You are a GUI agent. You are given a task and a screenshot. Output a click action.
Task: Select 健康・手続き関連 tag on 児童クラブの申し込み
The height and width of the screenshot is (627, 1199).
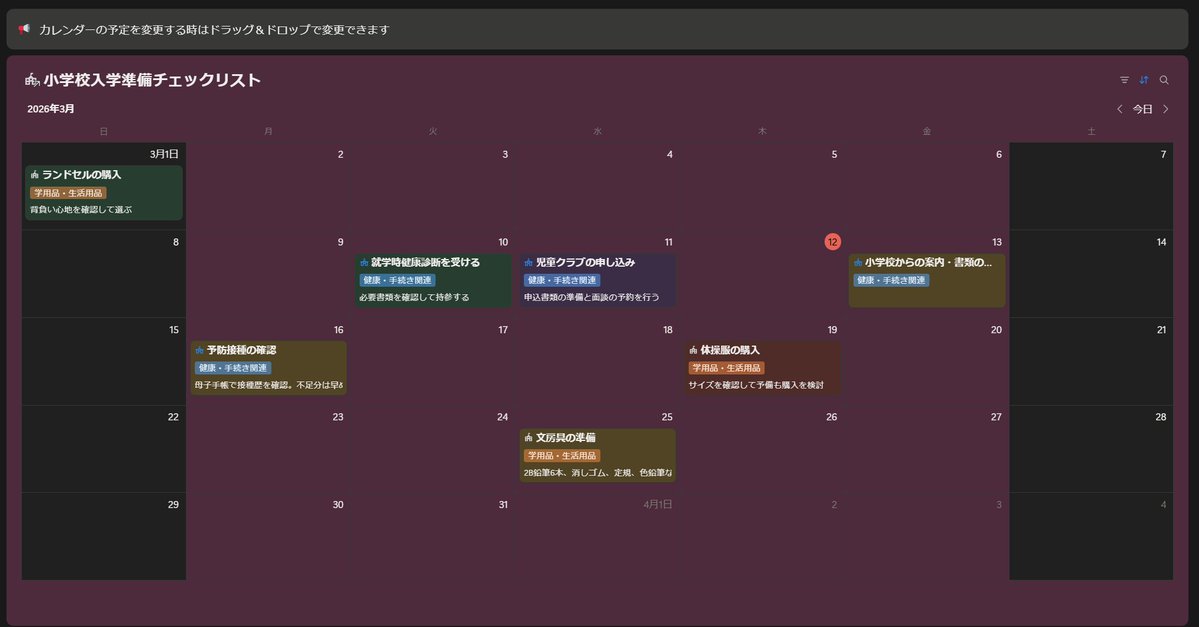pos(561,281)
